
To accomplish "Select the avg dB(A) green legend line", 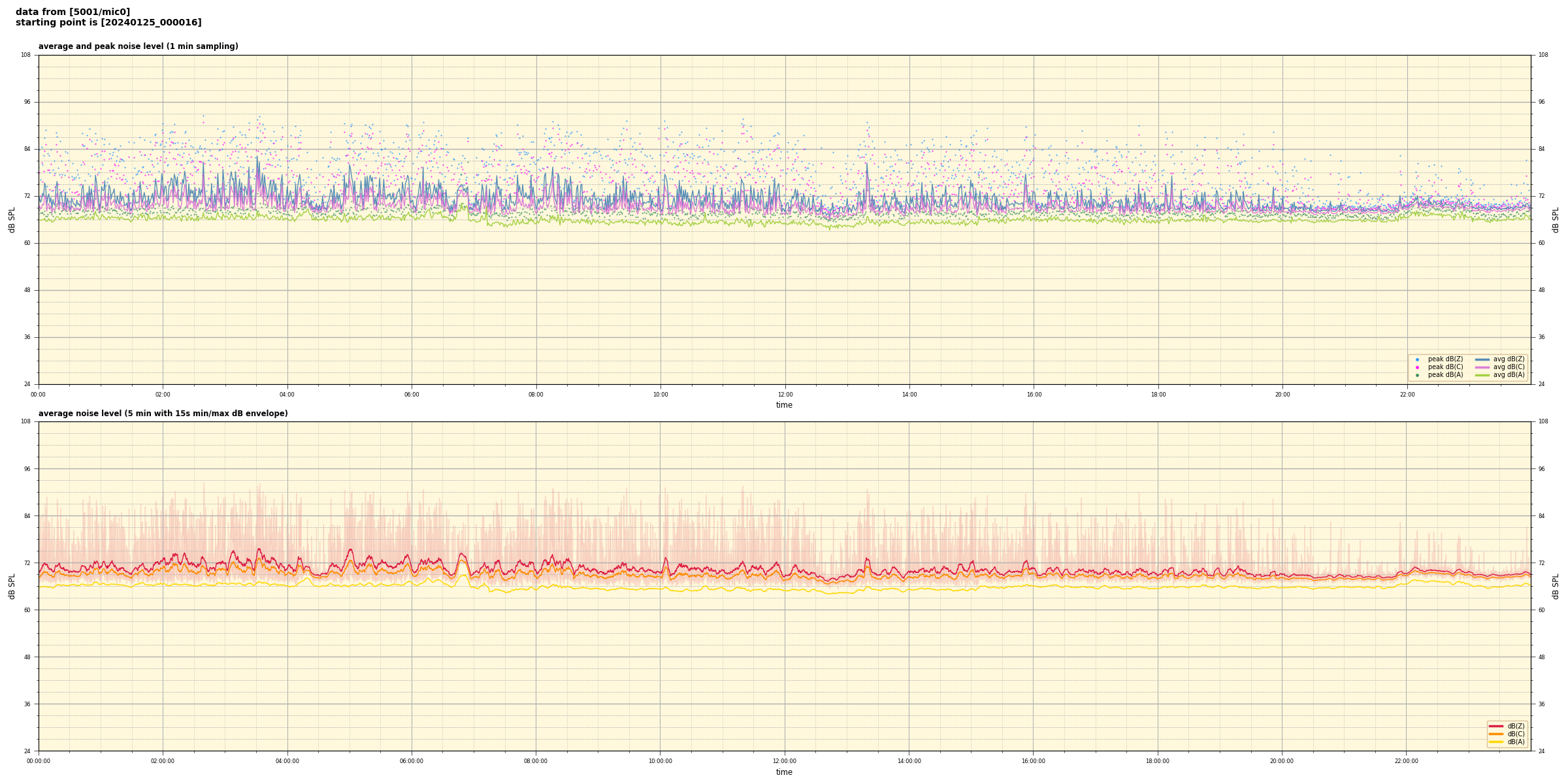I will pyautogui.click(x=1482, y=375).
